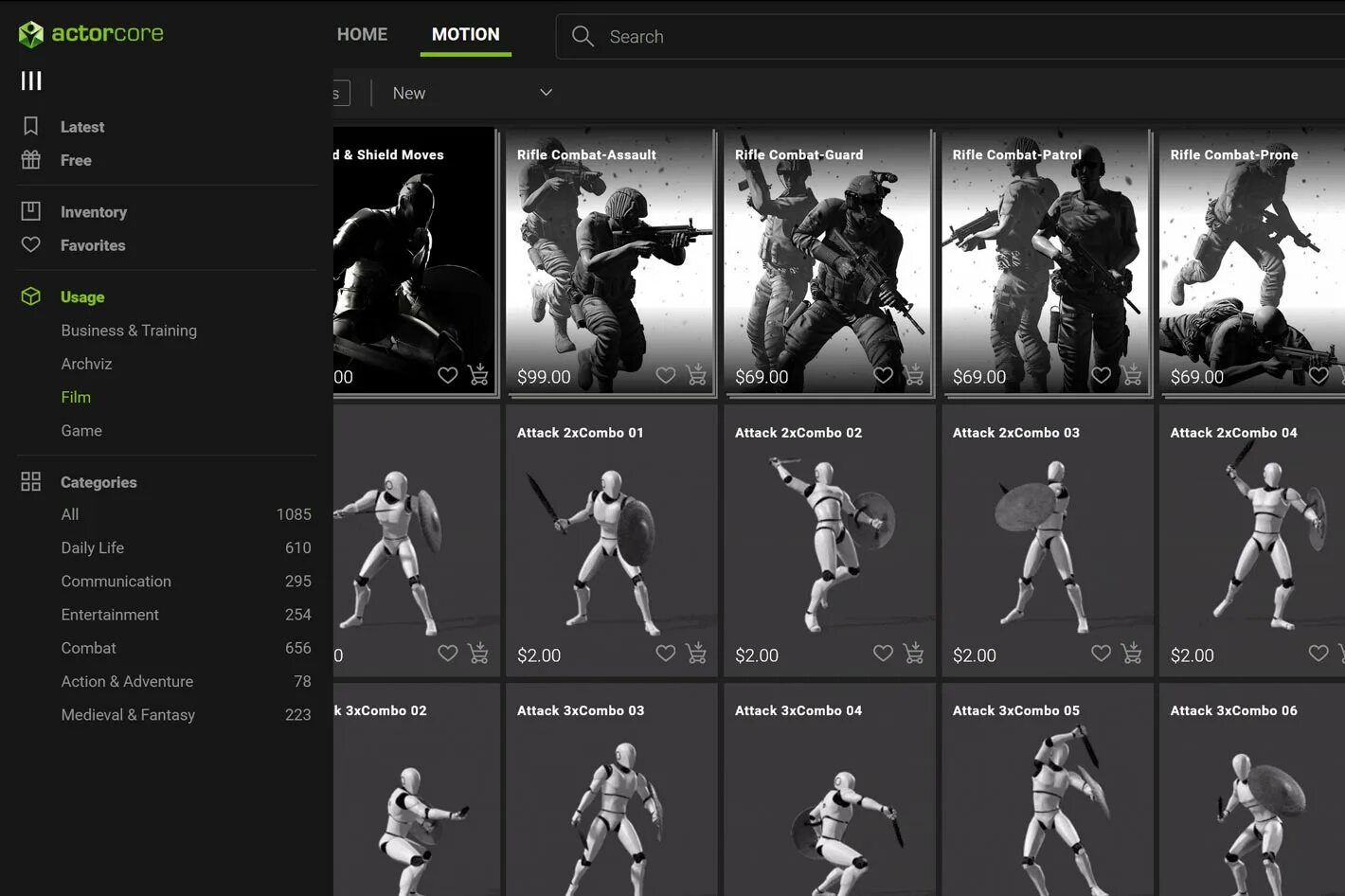Select the Communication category
This screenshot has width=1345, height=896.
[x=117, y=581]
